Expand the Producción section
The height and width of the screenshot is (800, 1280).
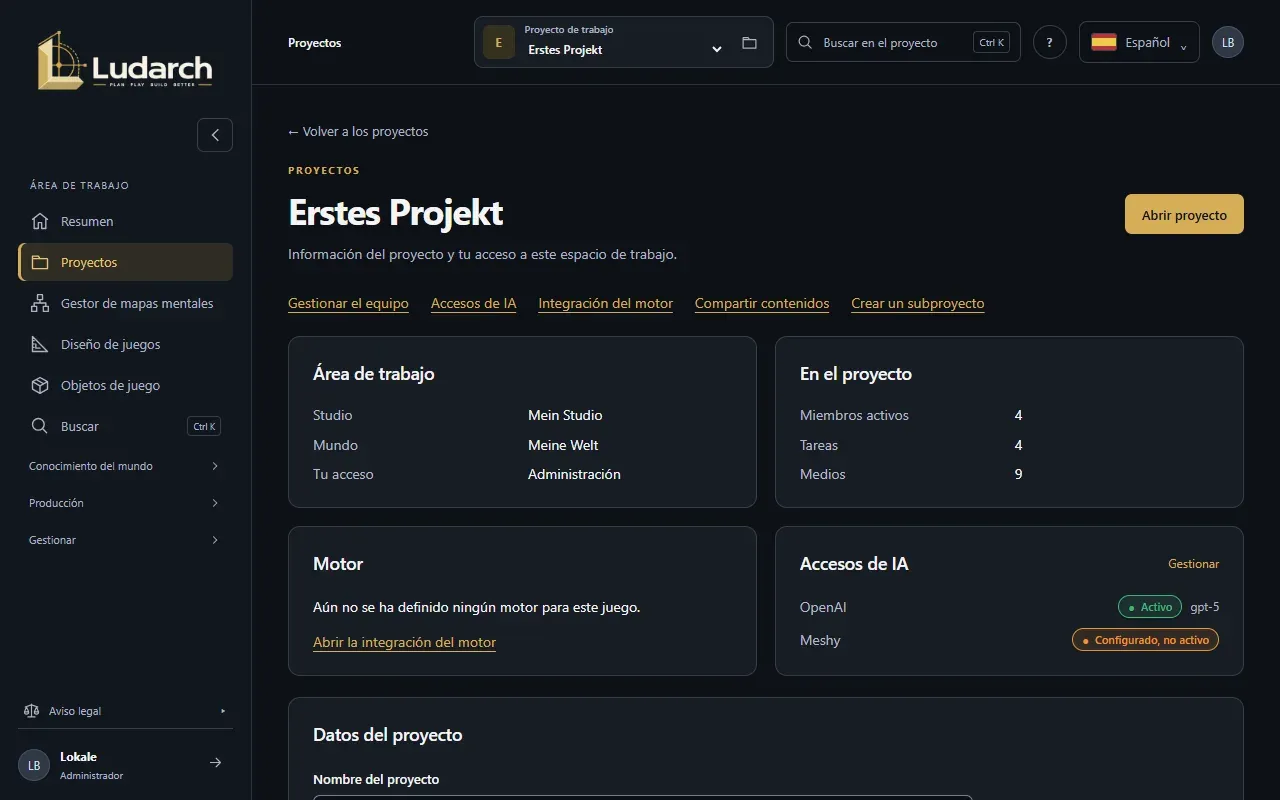125,503
